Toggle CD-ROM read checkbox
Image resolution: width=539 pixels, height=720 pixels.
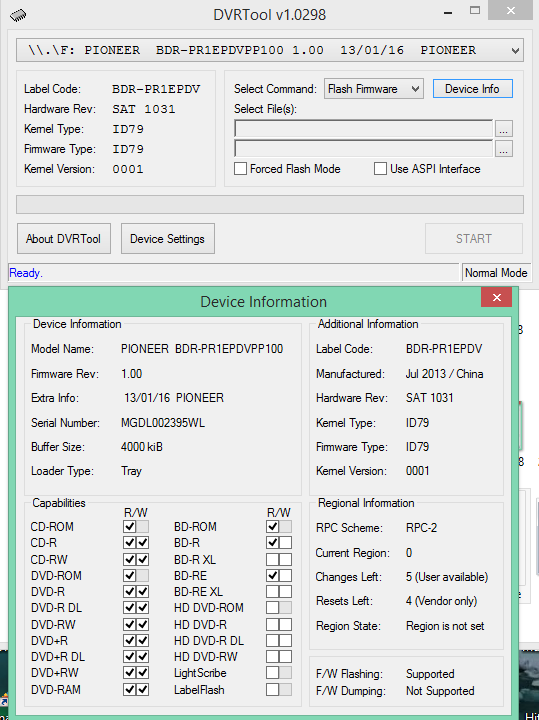(130, 526)
